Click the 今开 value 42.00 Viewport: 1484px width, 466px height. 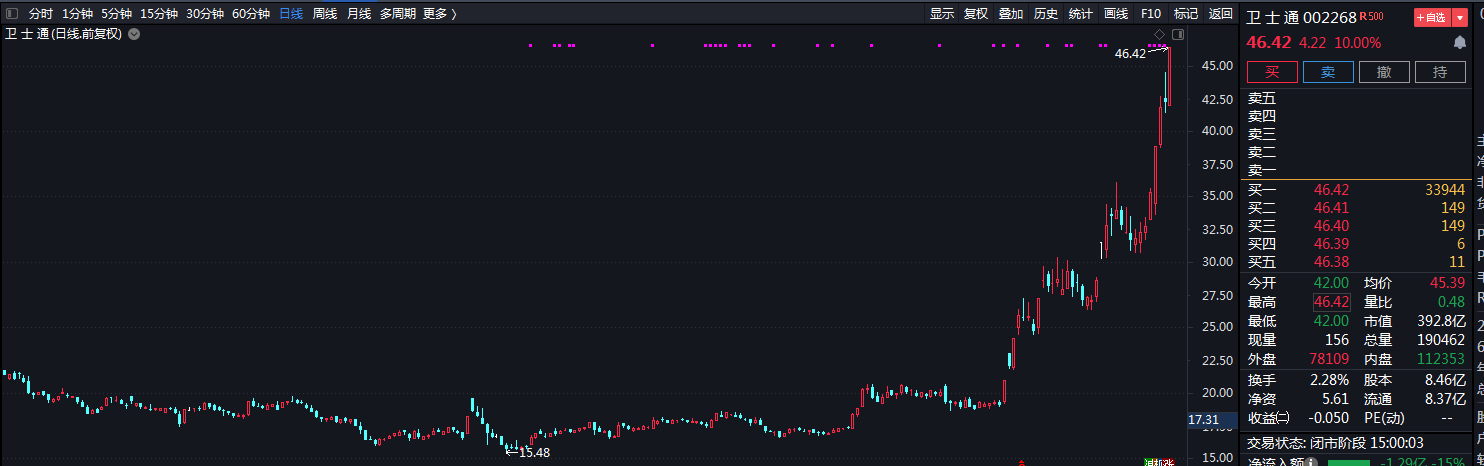pyautogui.click(x=1332, y=283)
